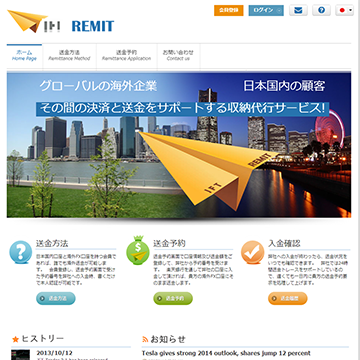Open help via question mark icon in header
The width and height of the screenshot is (360, 360).
coord(321,10)
